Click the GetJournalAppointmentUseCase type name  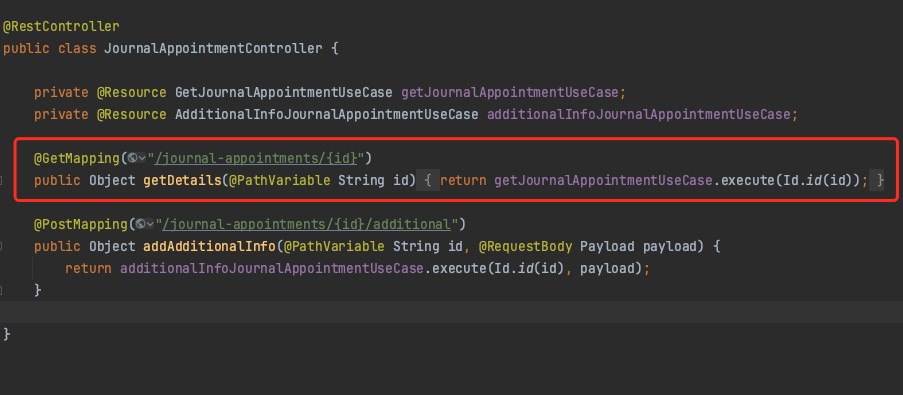tap(284, 92)
